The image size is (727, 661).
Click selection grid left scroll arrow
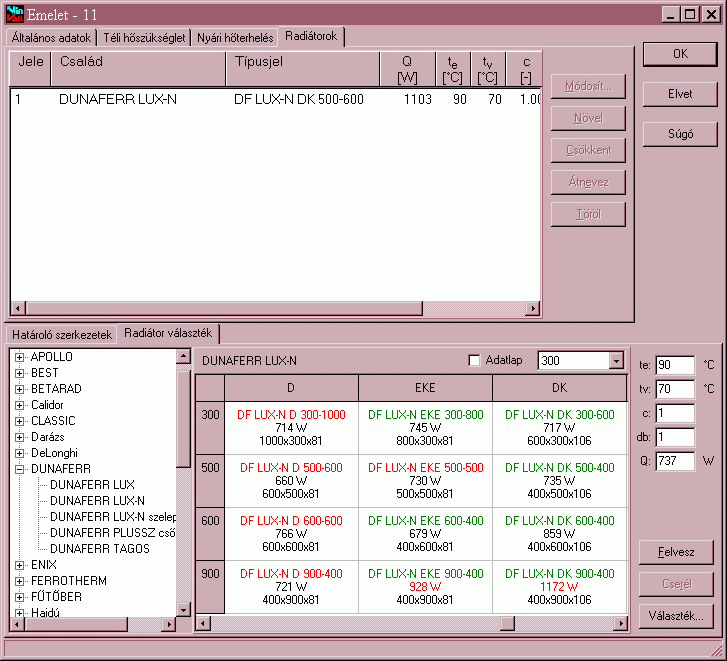[203, 624]
